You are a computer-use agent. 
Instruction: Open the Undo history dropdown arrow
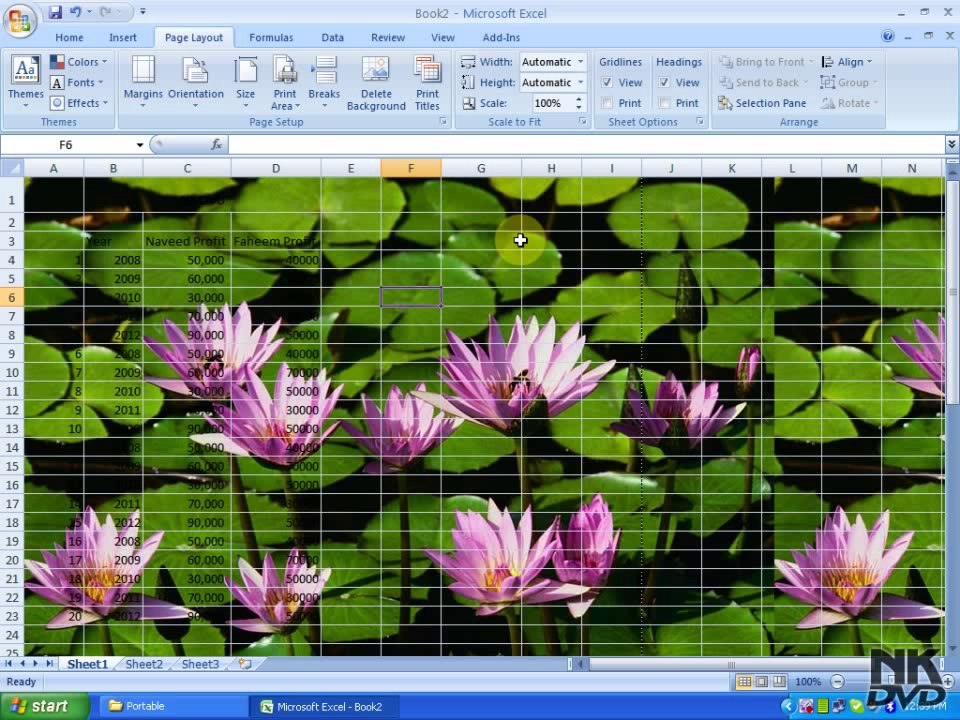[89, 12]
